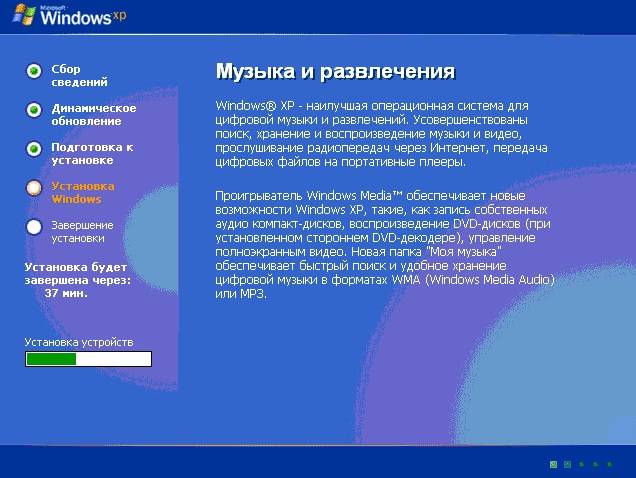The image size is (636, 478).
Task: Click the third dim indicator dot at the bottom right
Action: click(x=582, y=464)
